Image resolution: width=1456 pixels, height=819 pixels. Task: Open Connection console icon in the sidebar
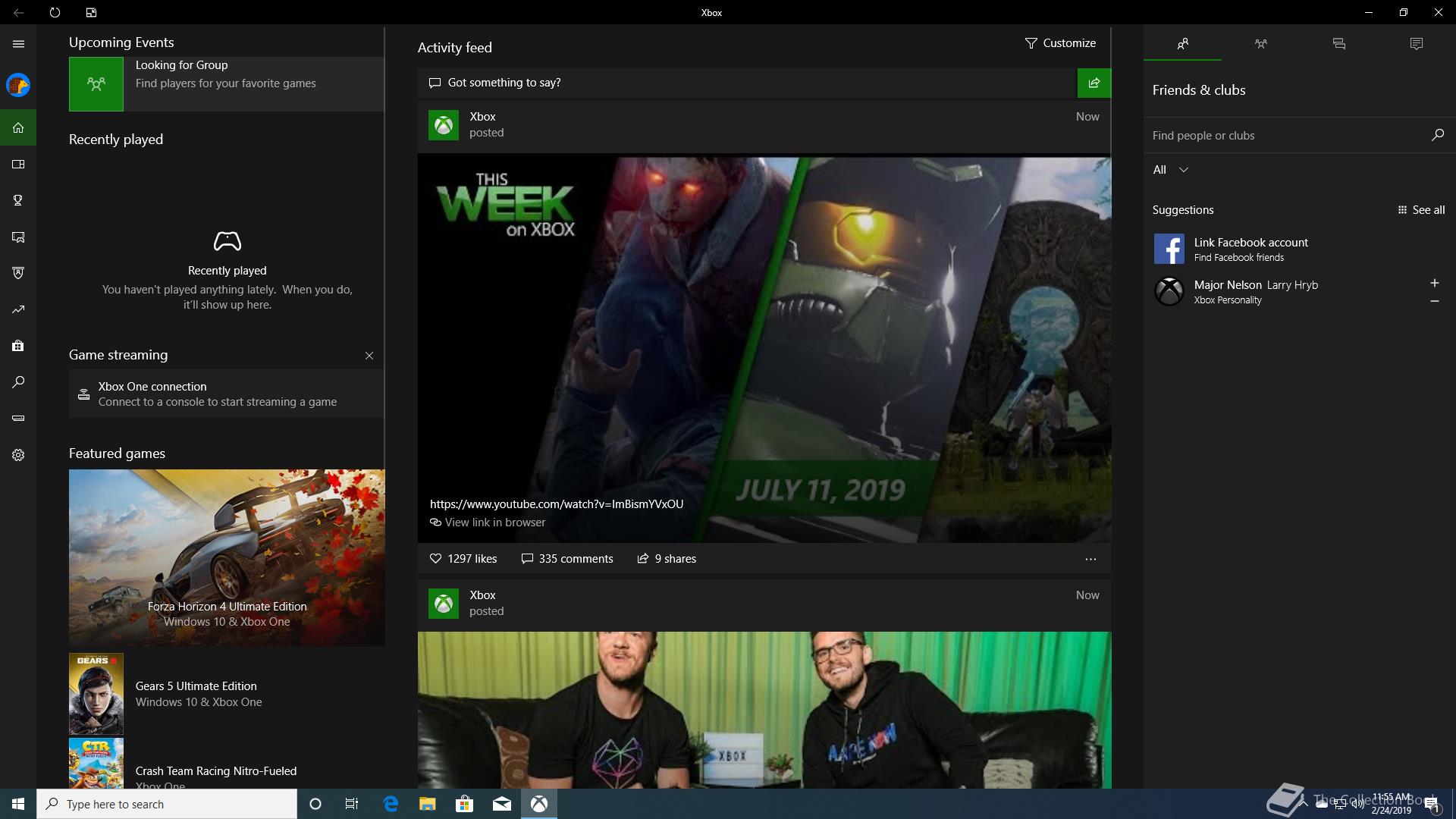click(x=18, y=419)
